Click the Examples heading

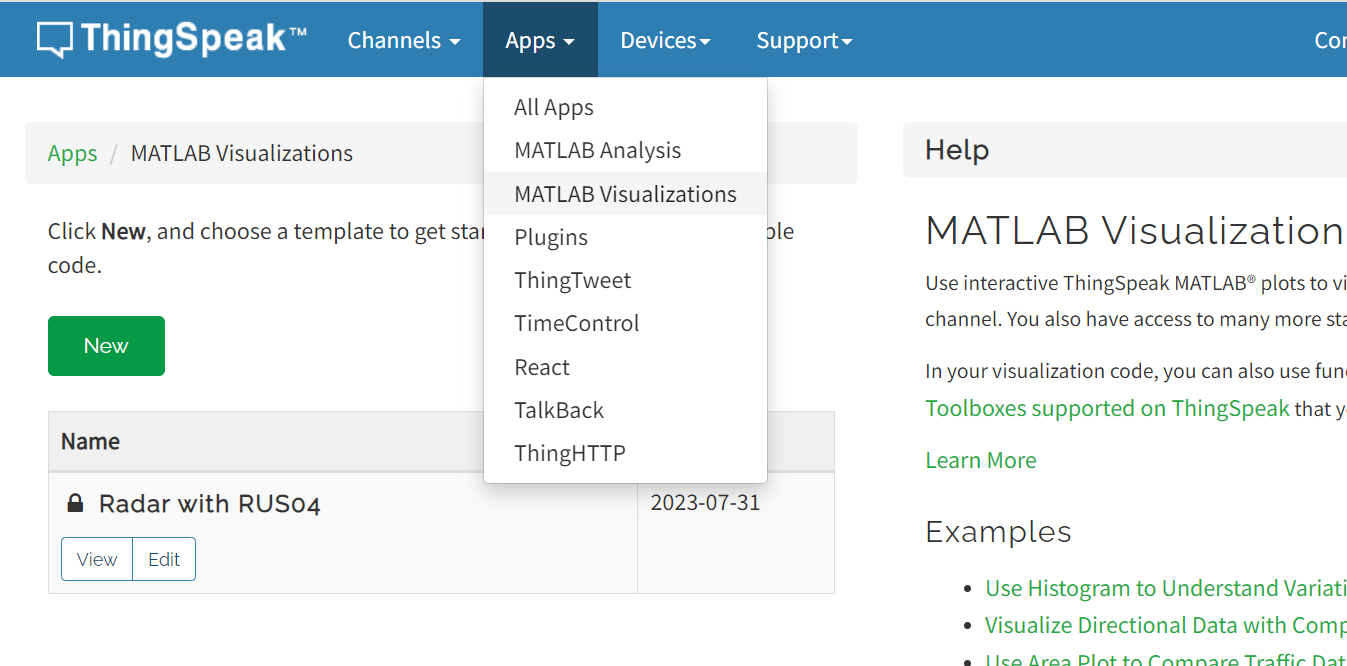(998, 531)
